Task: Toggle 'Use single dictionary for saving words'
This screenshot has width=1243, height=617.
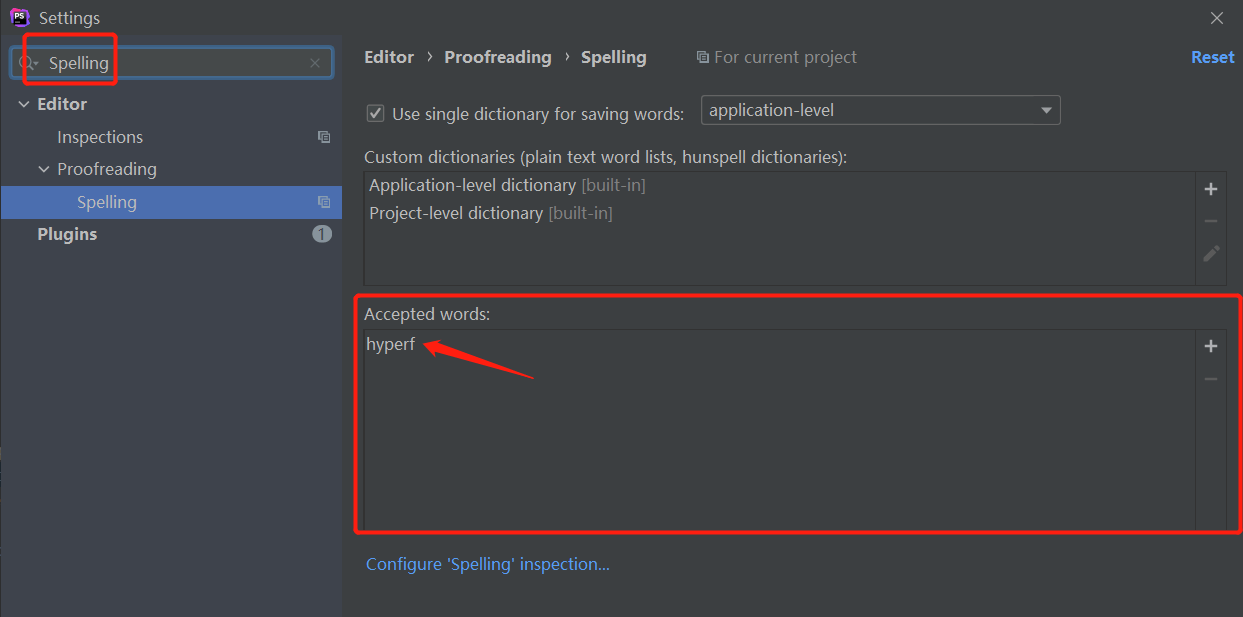Action: click(x=376, y=113)
